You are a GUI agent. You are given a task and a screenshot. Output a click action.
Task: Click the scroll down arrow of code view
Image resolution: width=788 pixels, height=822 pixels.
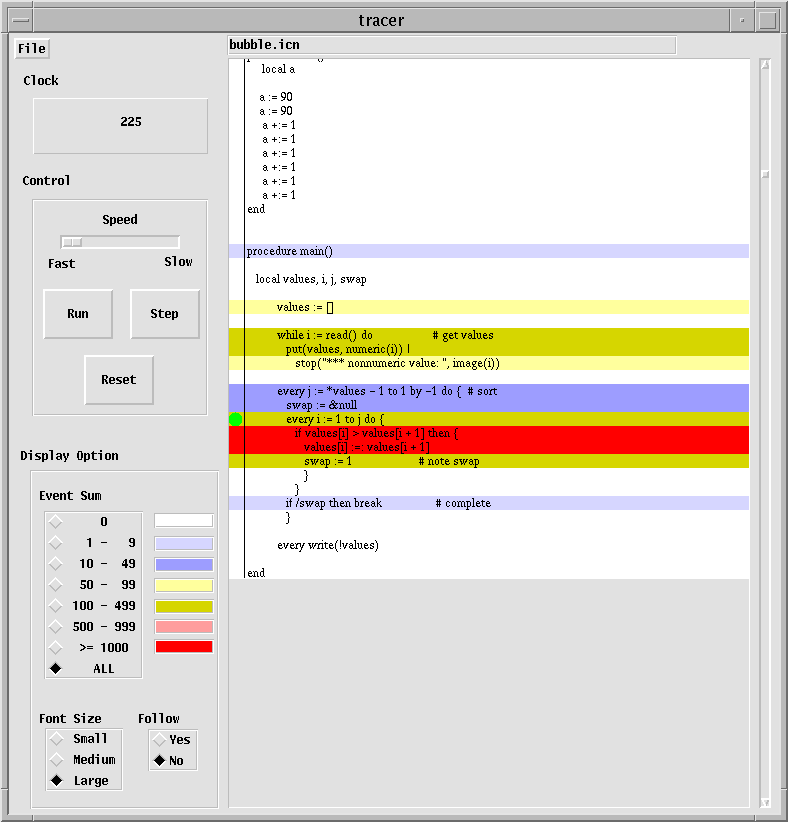click(x=765, y=801)
